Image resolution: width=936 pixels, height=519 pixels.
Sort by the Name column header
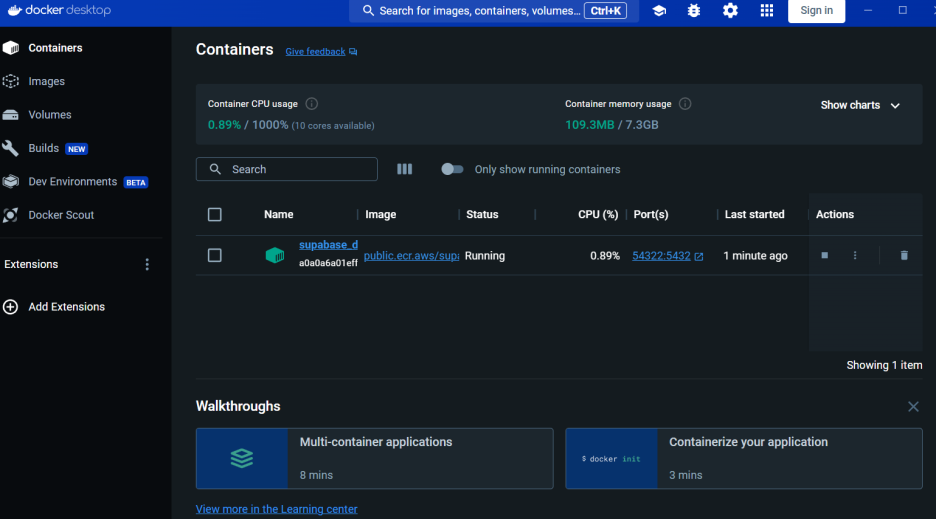click(x=279, y=214)
